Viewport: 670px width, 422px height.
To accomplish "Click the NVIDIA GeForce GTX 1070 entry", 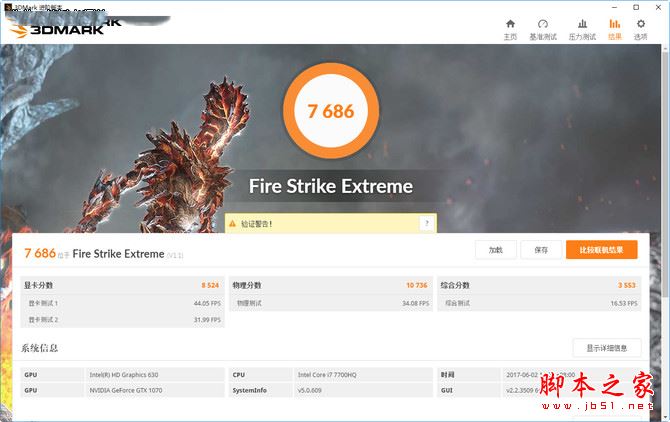I will click(x=126, y=390).
